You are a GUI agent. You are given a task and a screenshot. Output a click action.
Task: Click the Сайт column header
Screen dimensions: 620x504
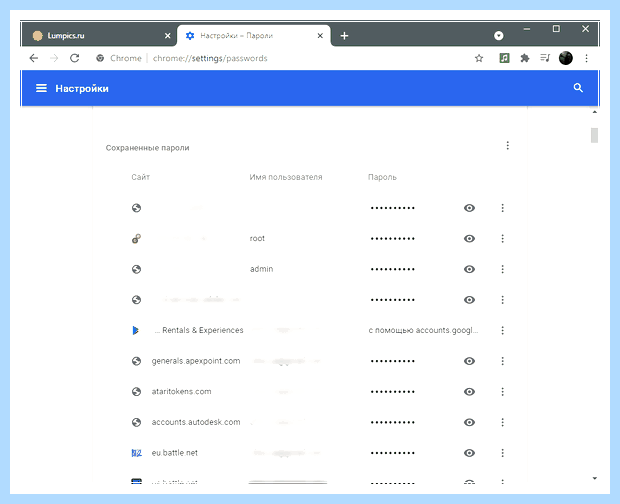point(140,177)
